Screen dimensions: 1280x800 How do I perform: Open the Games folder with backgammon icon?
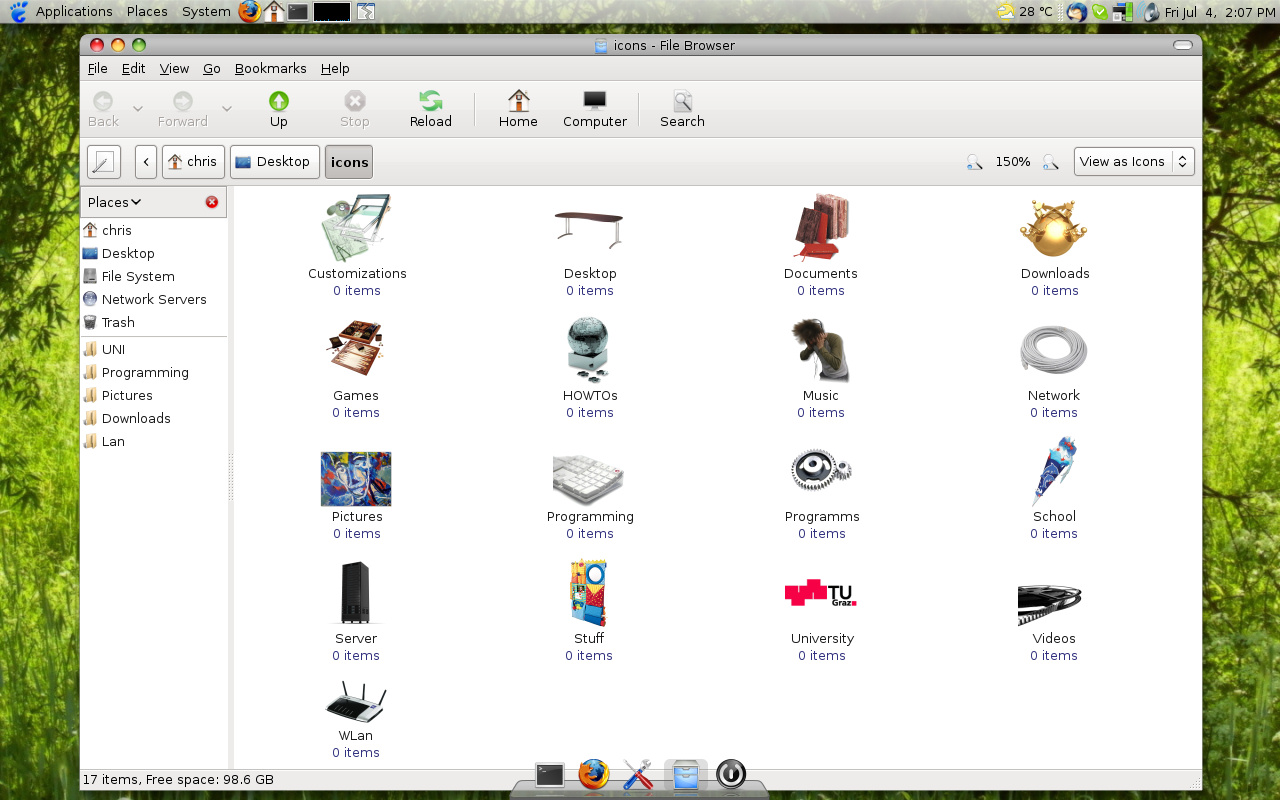click(356, 349)
